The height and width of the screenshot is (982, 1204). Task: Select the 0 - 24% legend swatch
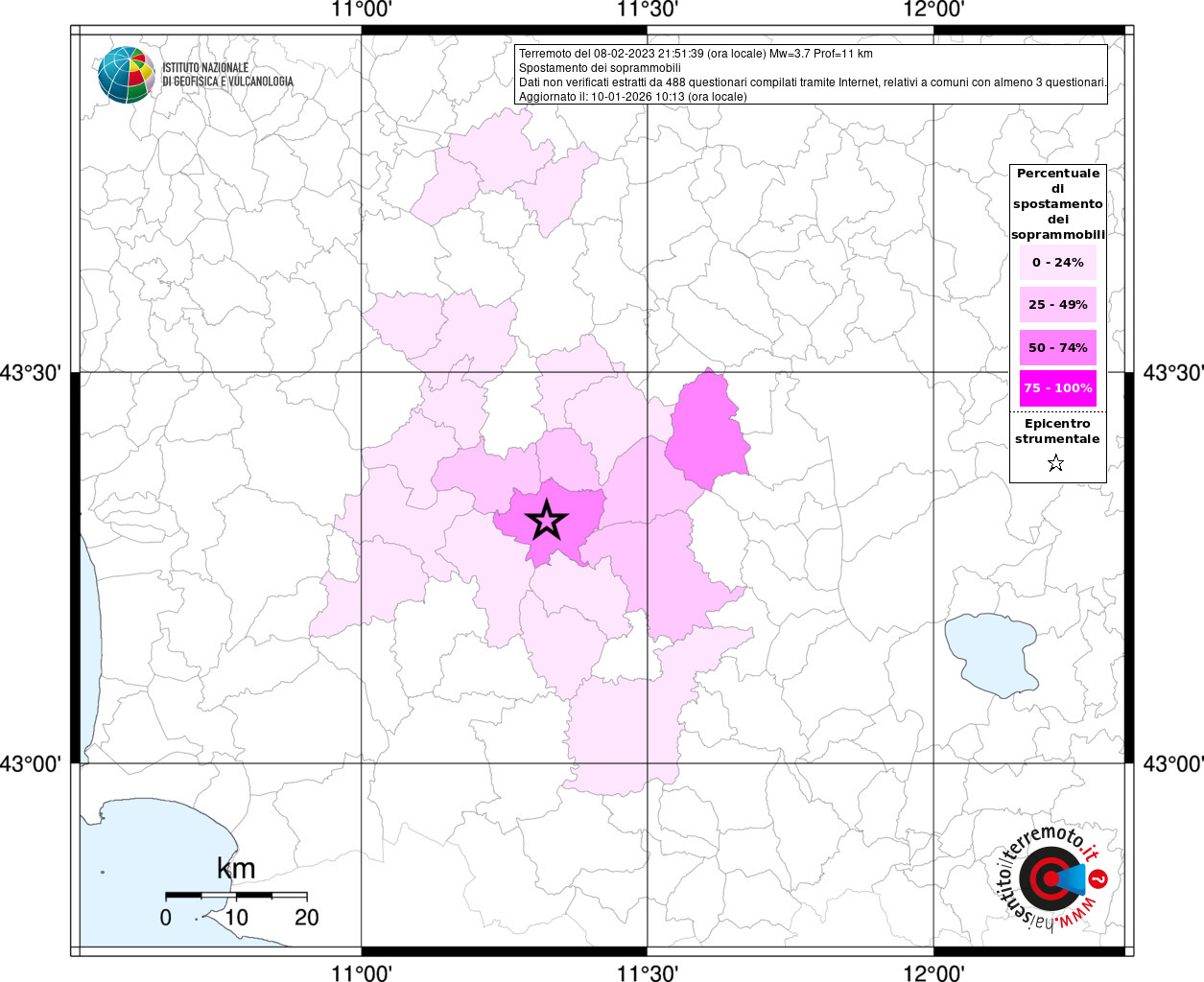coord(1058,262)
